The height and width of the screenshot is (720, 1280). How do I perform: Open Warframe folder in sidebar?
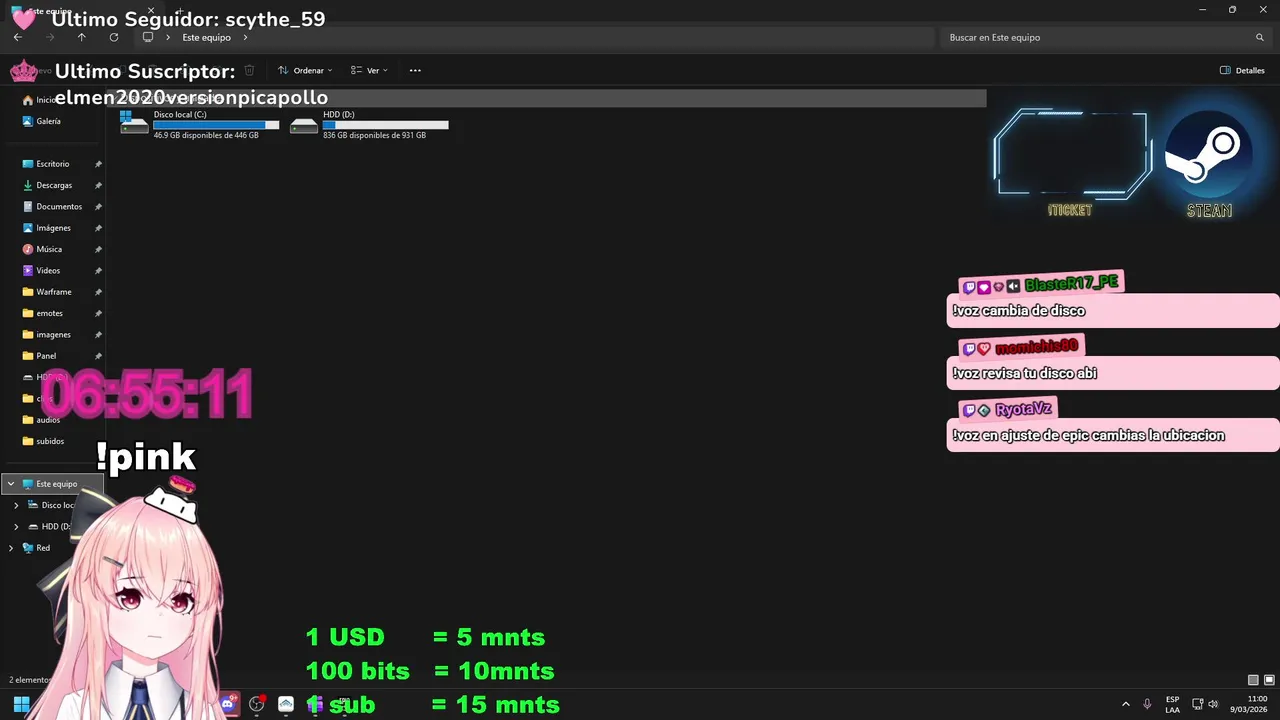53,292
